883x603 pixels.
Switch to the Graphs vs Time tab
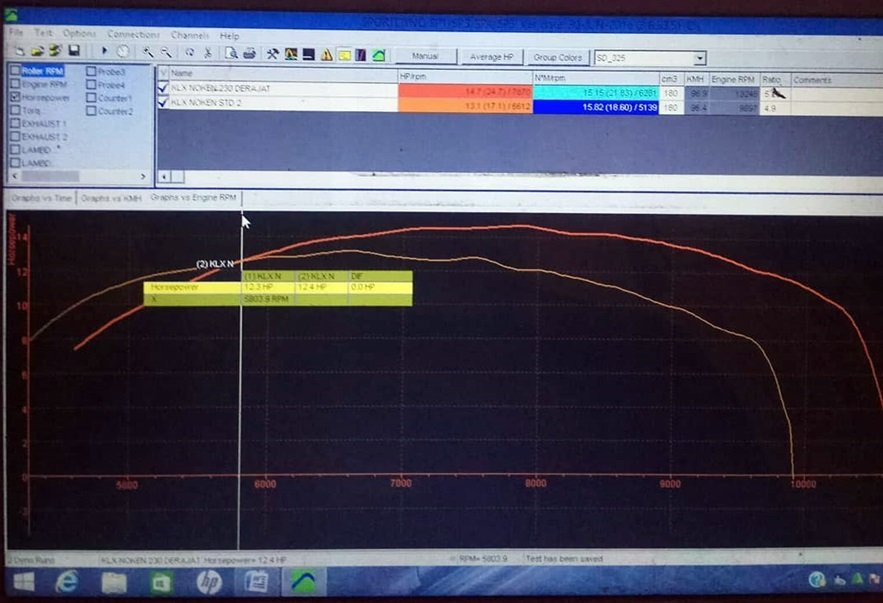41,198
